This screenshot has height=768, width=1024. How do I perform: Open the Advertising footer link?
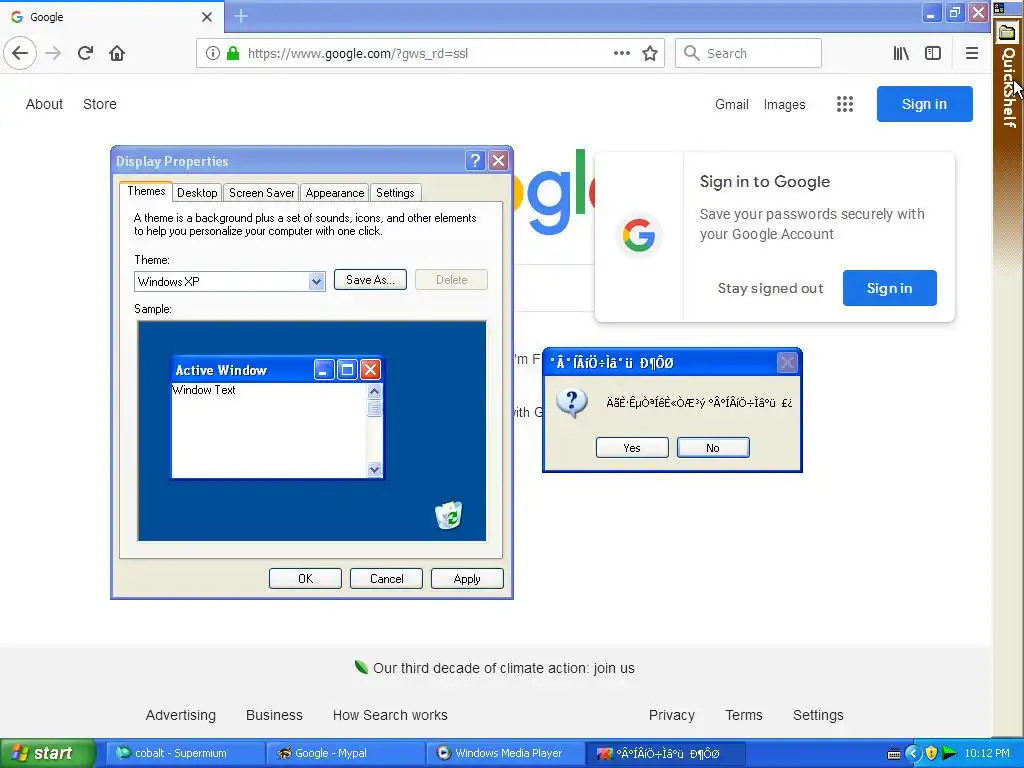click(x=181, y=715)
